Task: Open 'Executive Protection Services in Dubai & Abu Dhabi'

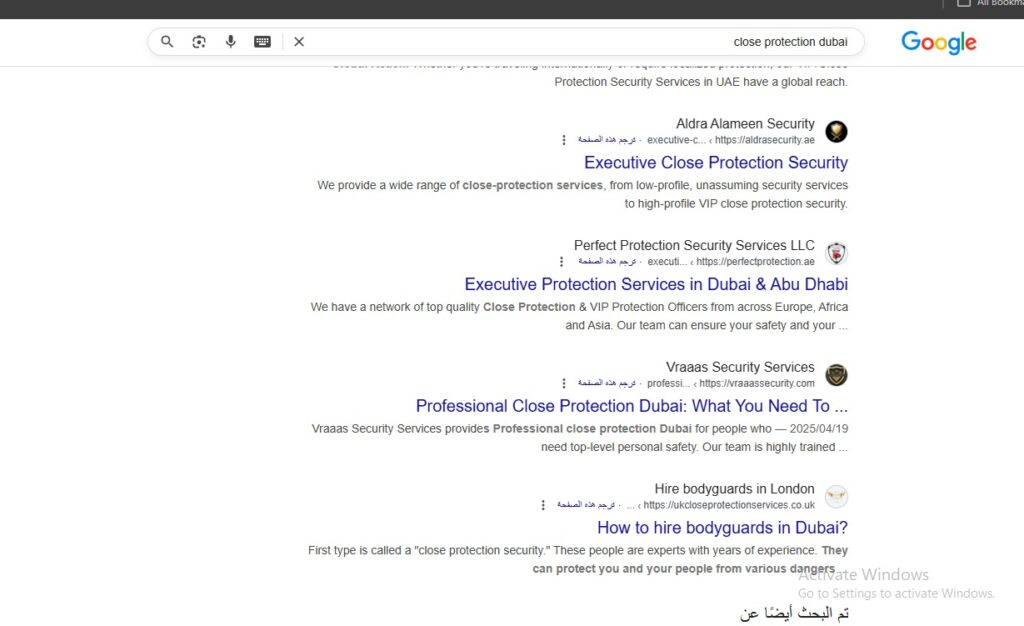Action: [x=656, y=284]
